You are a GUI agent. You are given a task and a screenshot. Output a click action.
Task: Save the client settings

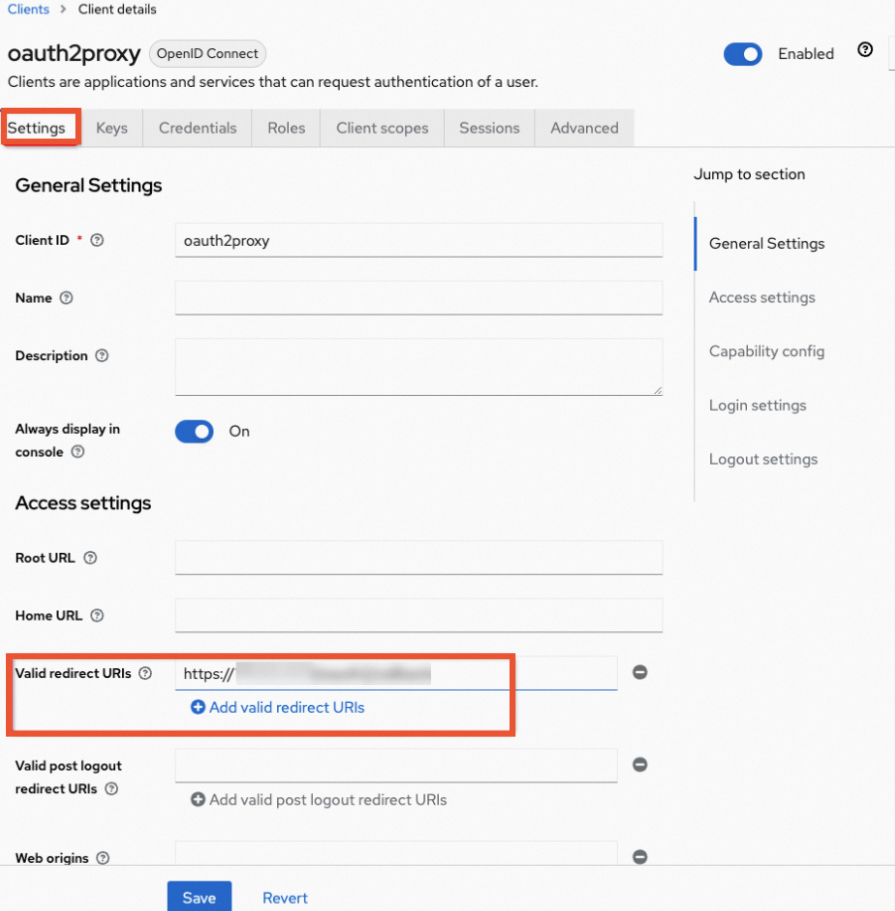click(x=199, y=897)
